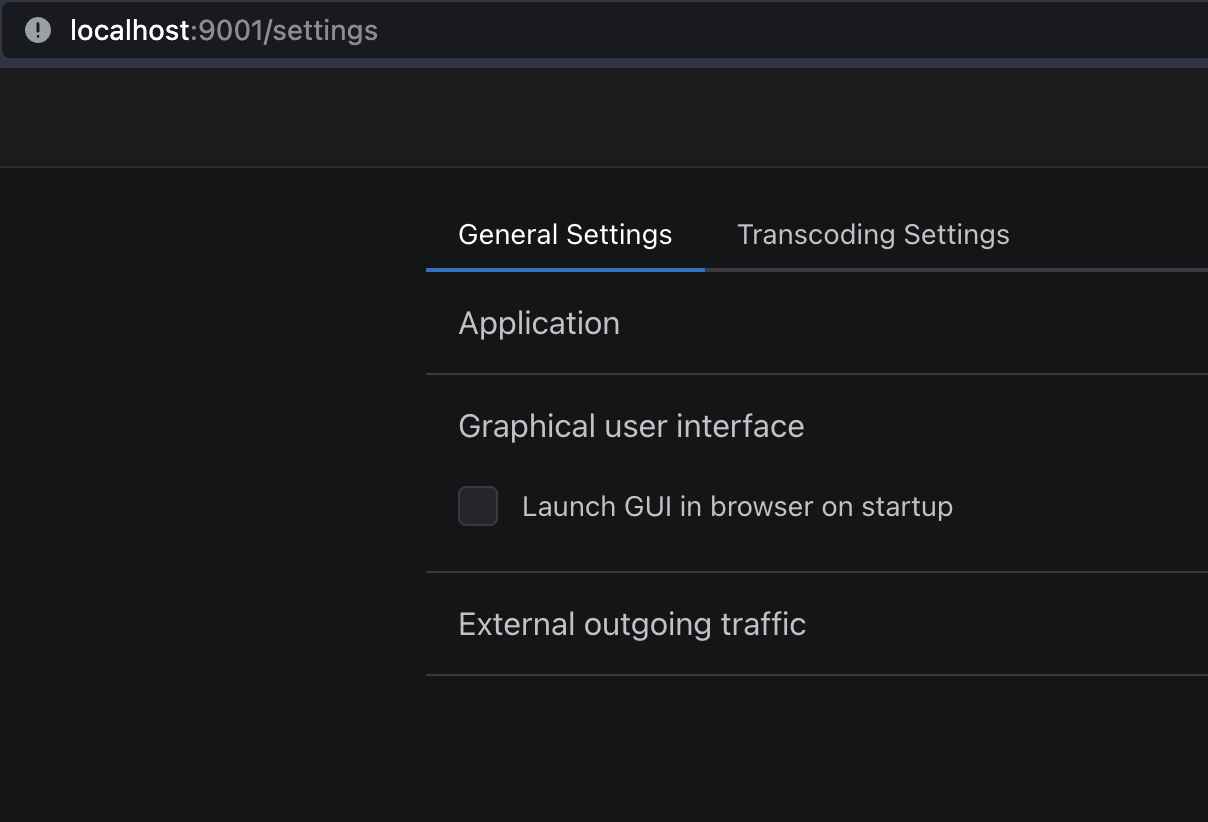This screenshot has height=822, width=1208.
Task: Collapse the Graphical user interface section
Action: click(630, 426)
